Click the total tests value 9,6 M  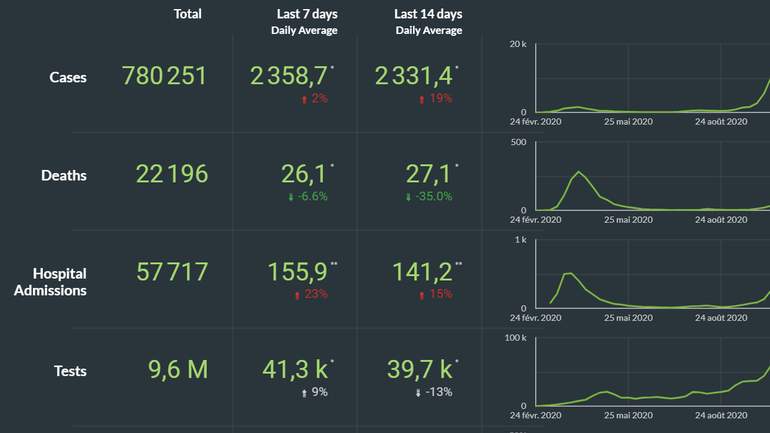pyautogui.click(x=178, y=370)
